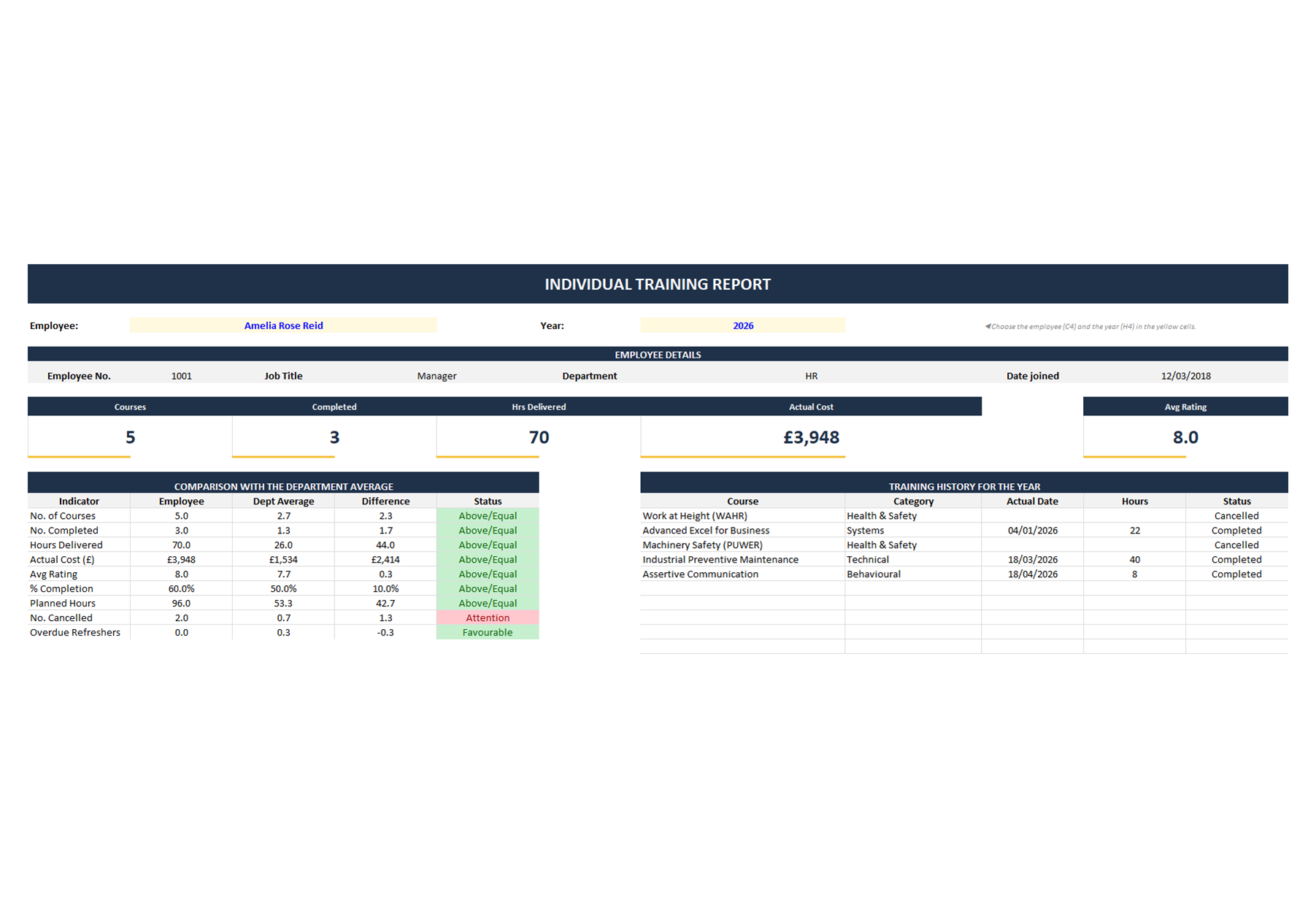Click the Actual Cost card's large £3,948 figure
1316x905 pixels.
click(811, 437)
